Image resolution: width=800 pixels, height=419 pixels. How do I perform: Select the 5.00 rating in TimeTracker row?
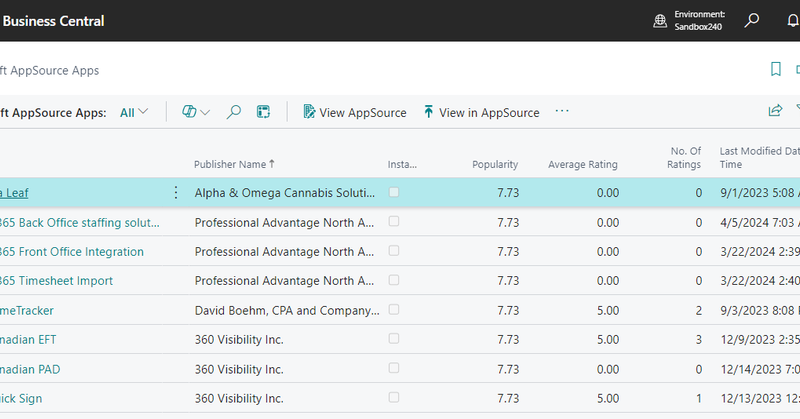(608, 310)
